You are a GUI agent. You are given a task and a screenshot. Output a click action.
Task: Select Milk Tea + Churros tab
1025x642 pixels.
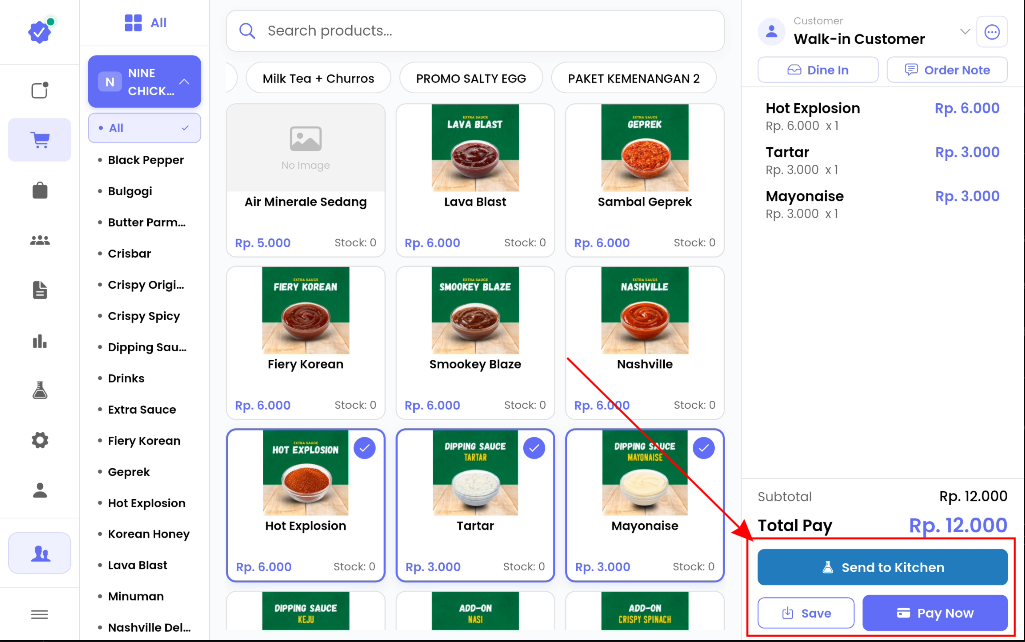318,78
